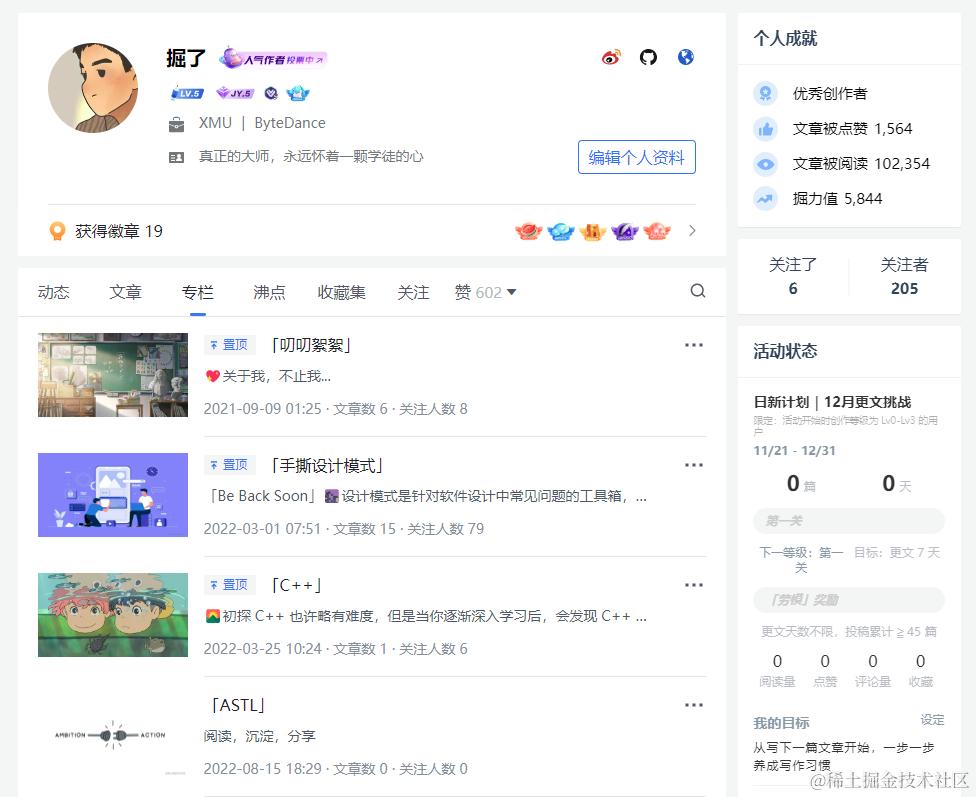
Task: Click the classroom thumbnail of 叨叨絮絮
Action: [113, 375]
